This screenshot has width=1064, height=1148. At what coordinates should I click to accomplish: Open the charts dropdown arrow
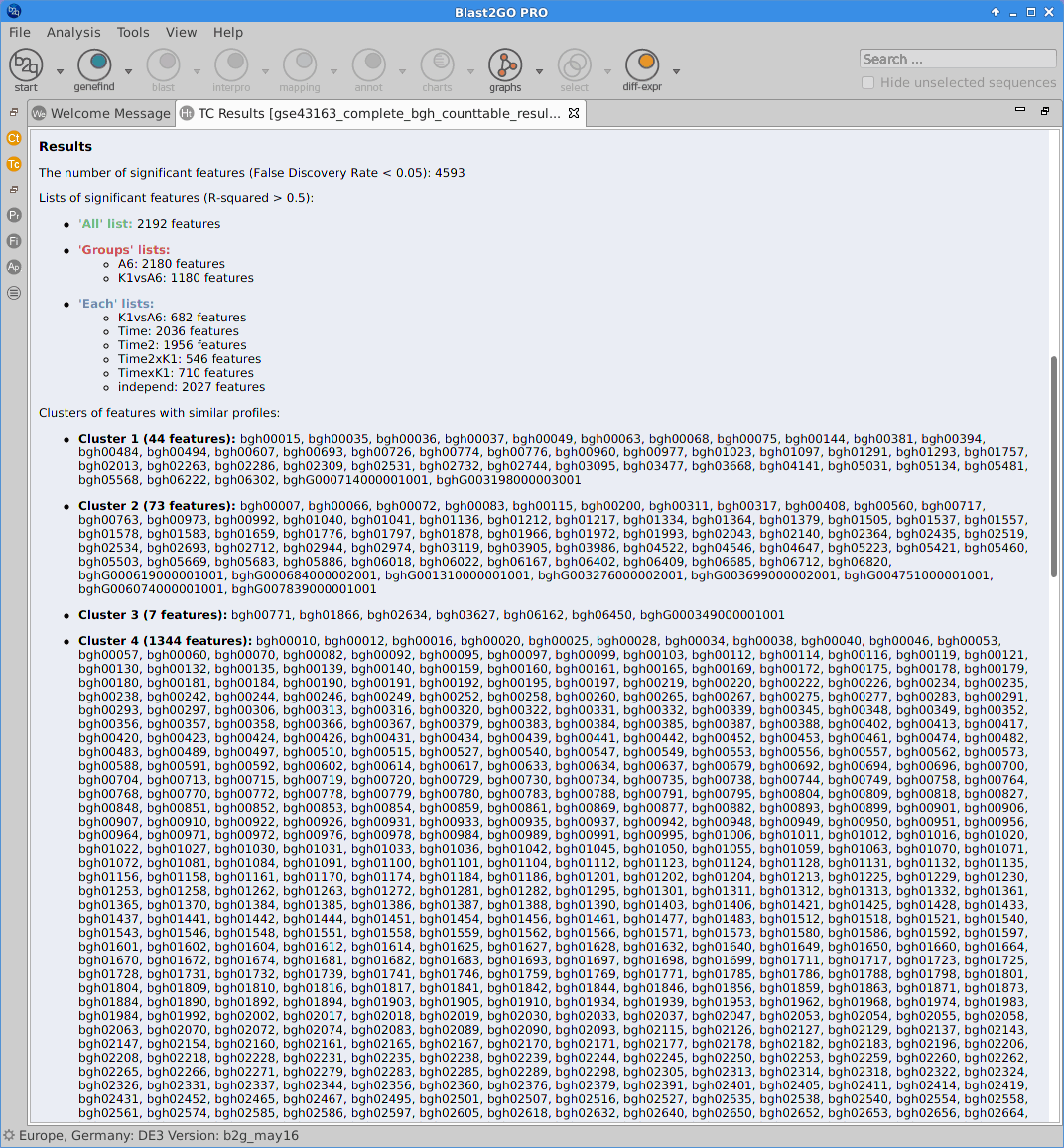pos(470,71)
